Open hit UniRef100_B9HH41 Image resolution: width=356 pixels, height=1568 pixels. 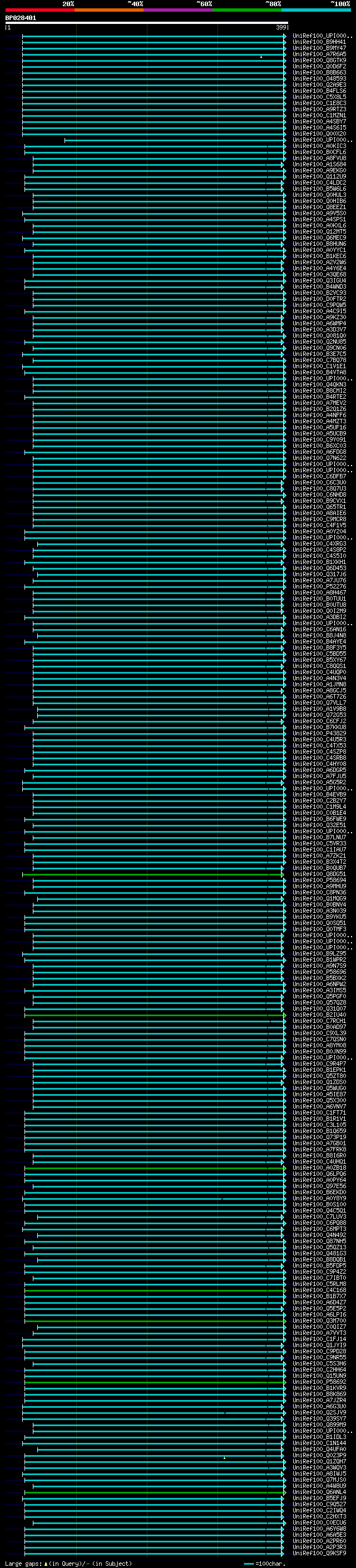319,43
